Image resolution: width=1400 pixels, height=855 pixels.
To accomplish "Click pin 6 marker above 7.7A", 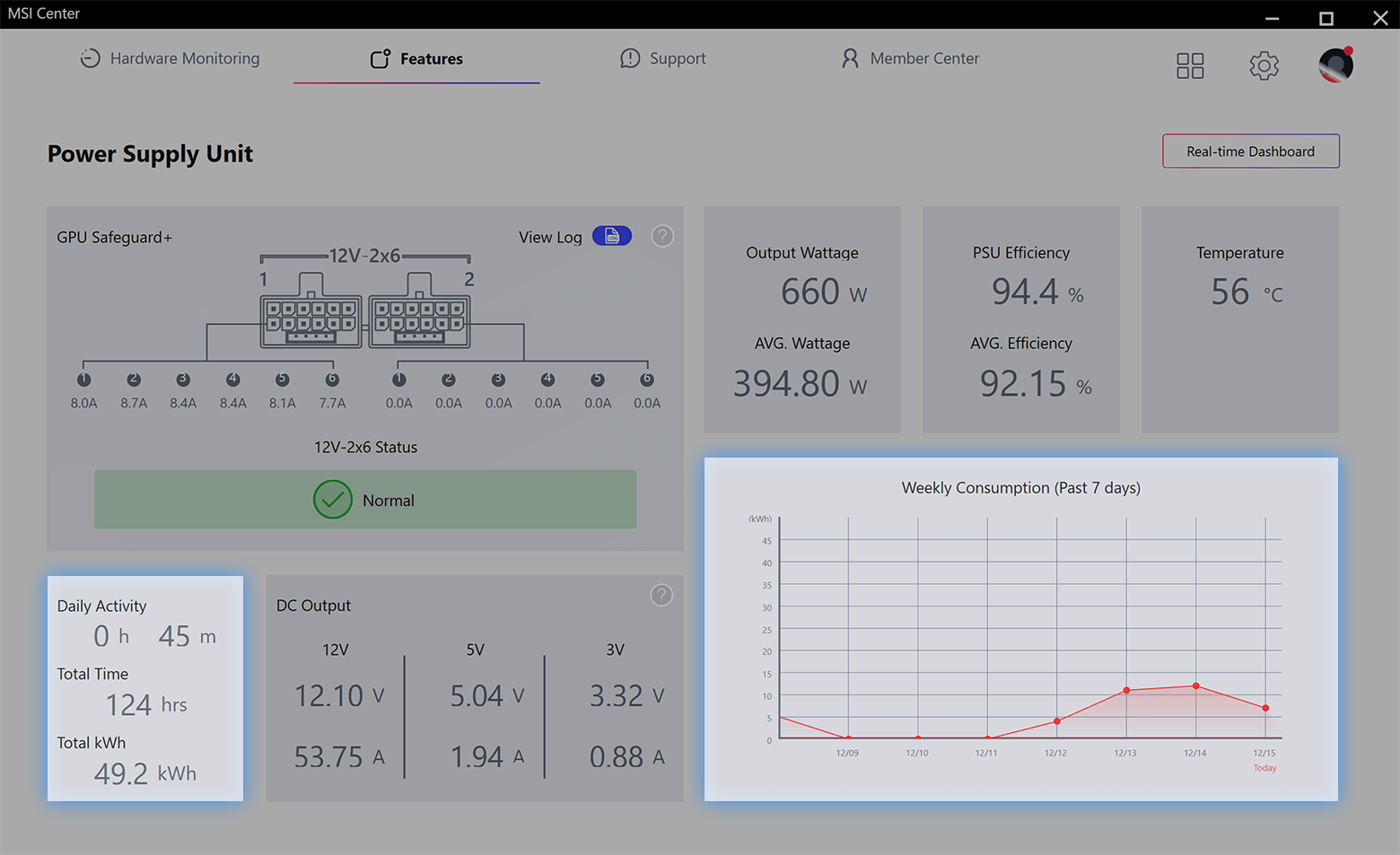I will click(x=332, y=380).
